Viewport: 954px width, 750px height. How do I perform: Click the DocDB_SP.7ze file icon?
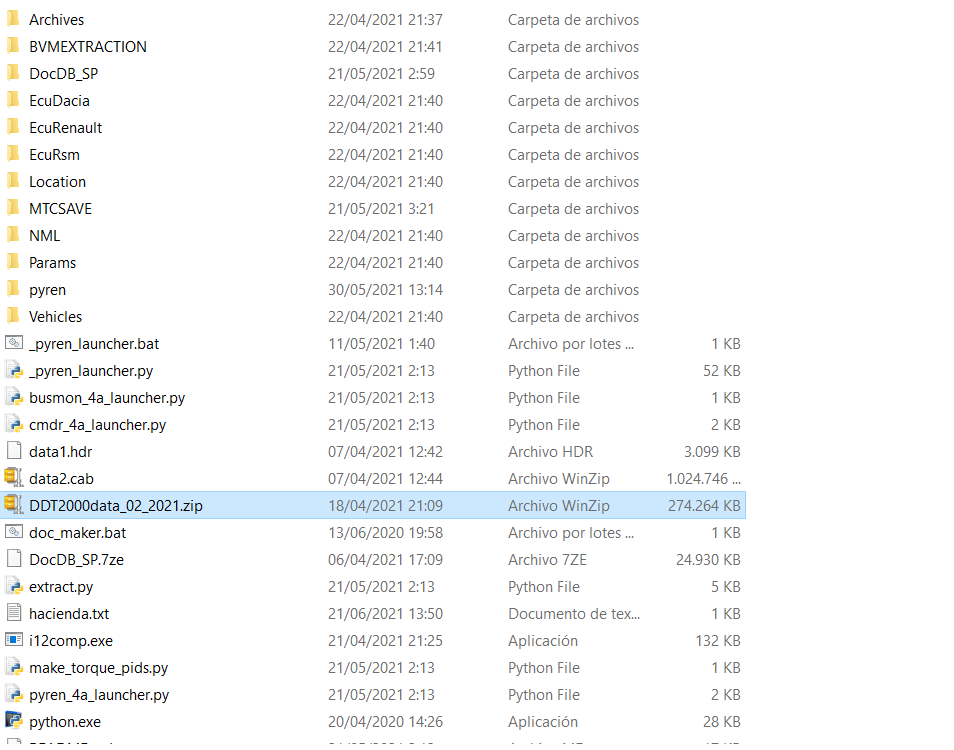[x=14, y=559]
